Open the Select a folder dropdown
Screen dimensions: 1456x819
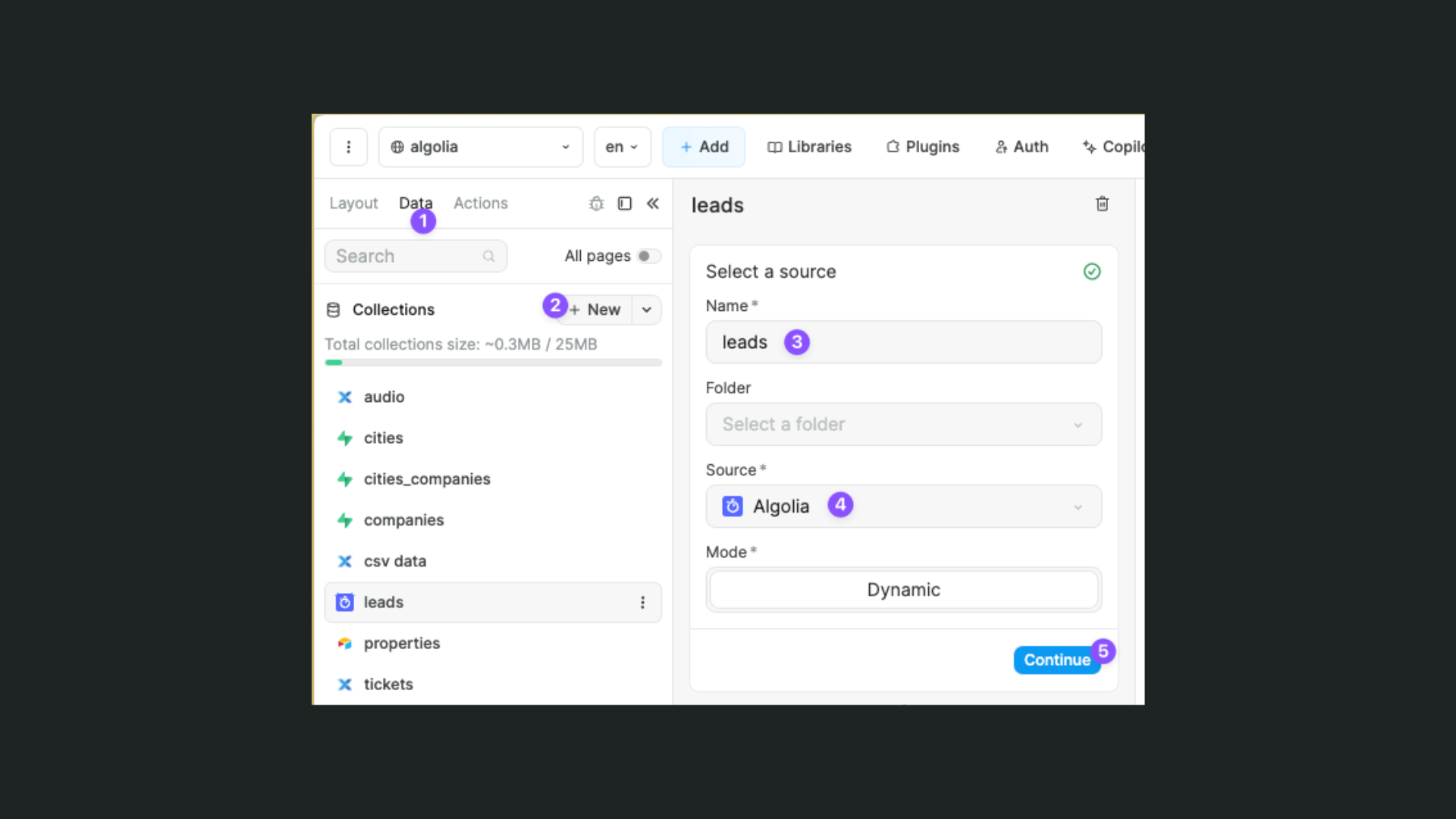point(902,424)
